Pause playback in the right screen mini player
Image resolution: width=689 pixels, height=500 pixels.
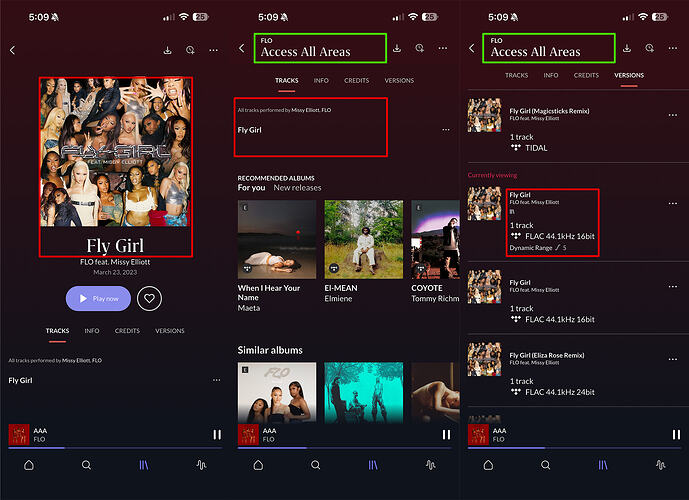click(676, 435)
